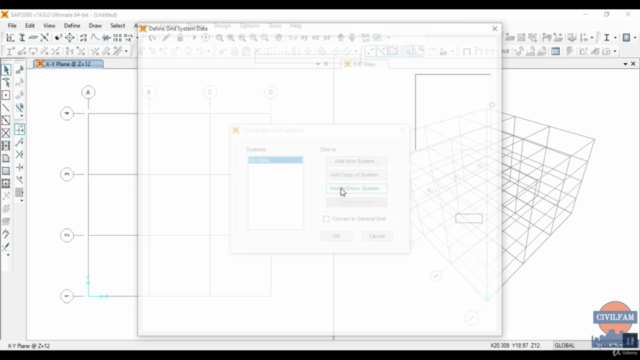Click OK in Coordinate/Grid Systems dialog

point(336,236)
